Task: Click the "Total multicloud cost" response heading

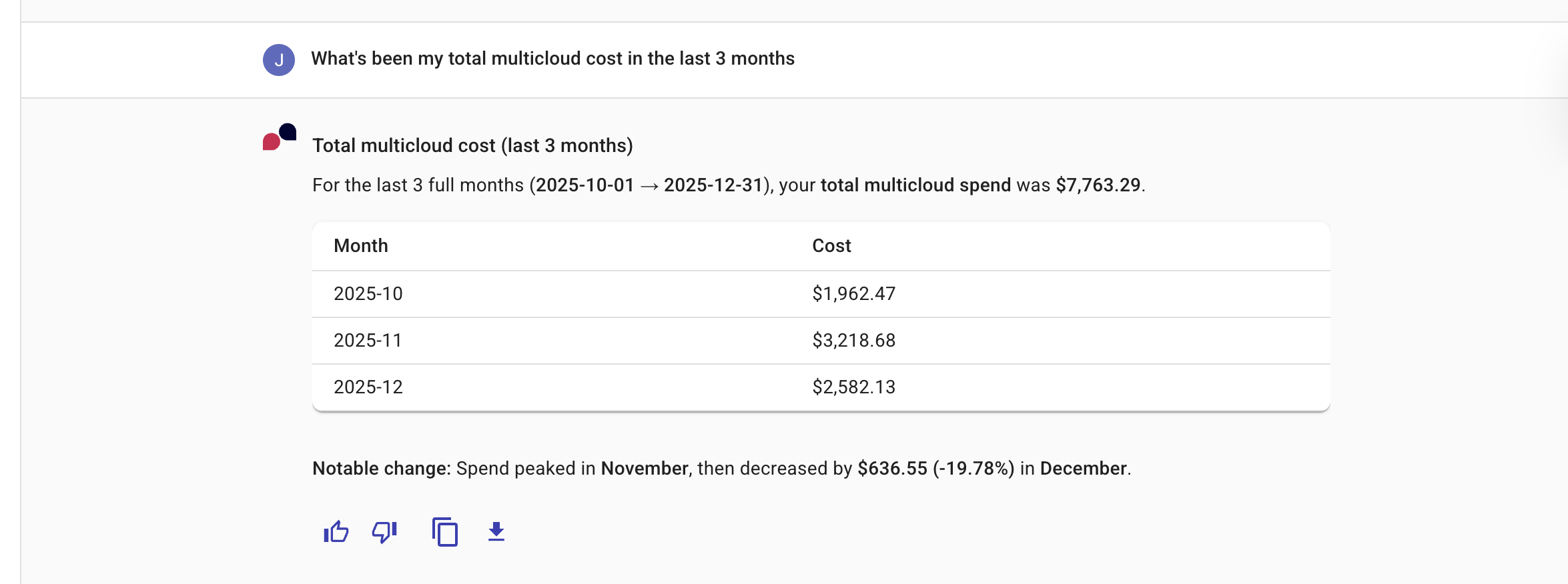Action: point(472,145)
